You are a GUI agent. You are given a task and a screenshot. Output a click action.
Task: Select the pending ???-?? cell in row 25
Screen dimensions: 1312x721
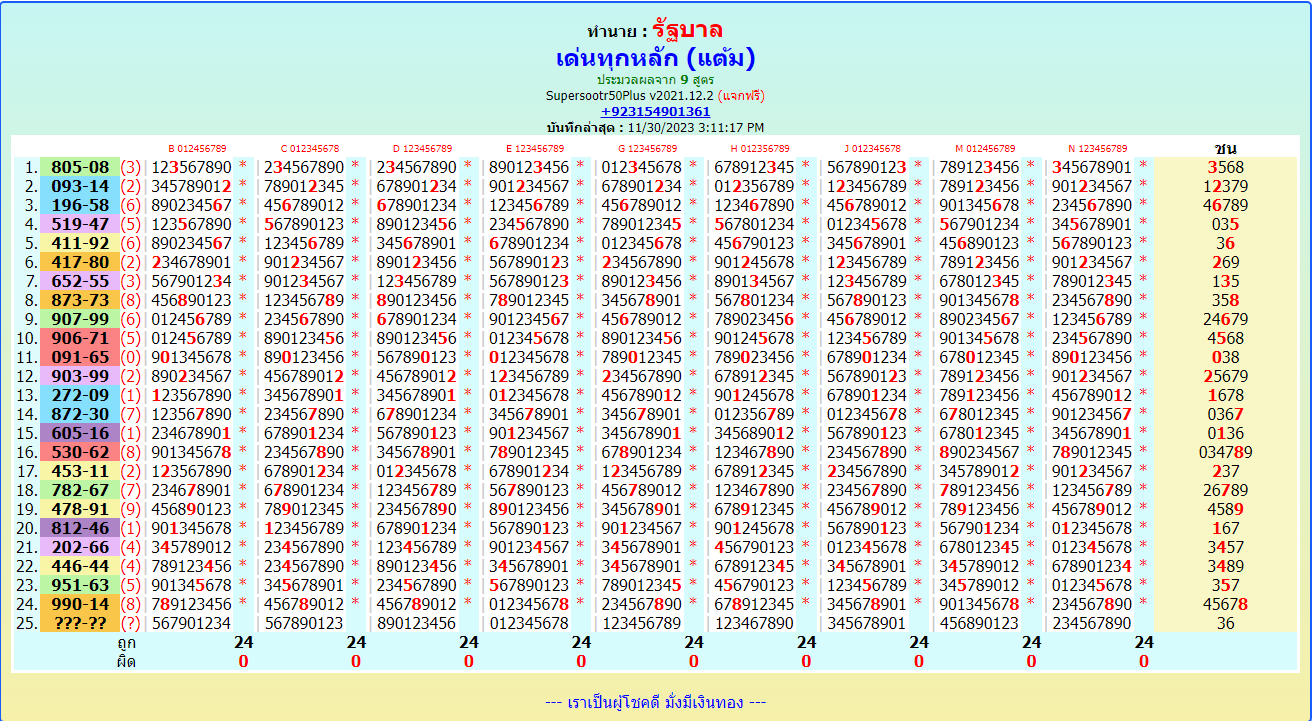80,623
